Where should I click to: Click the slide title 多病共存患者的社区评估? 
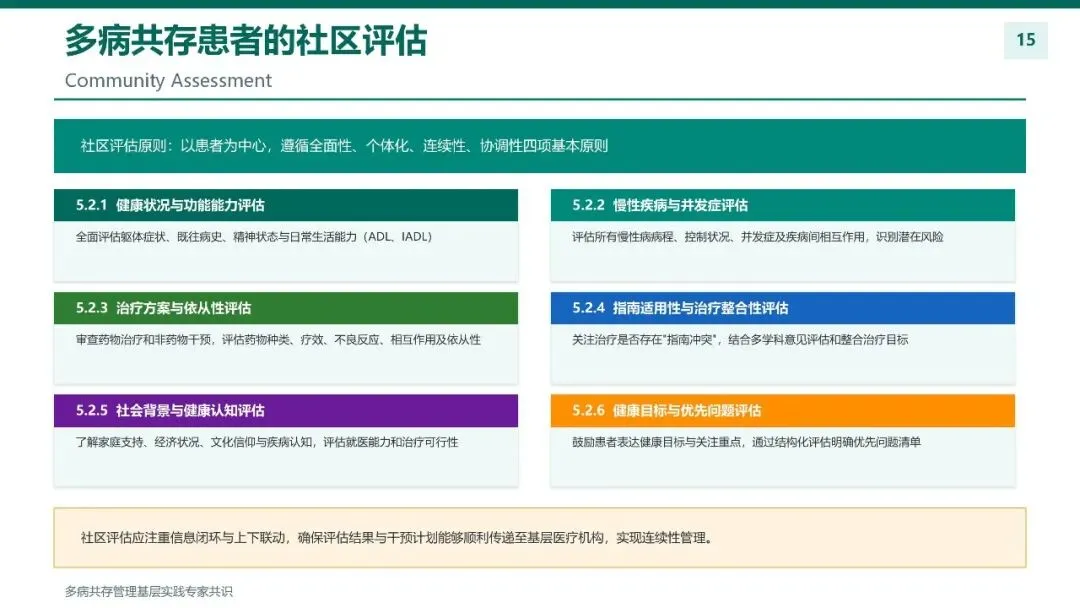[x=246, y=41]
